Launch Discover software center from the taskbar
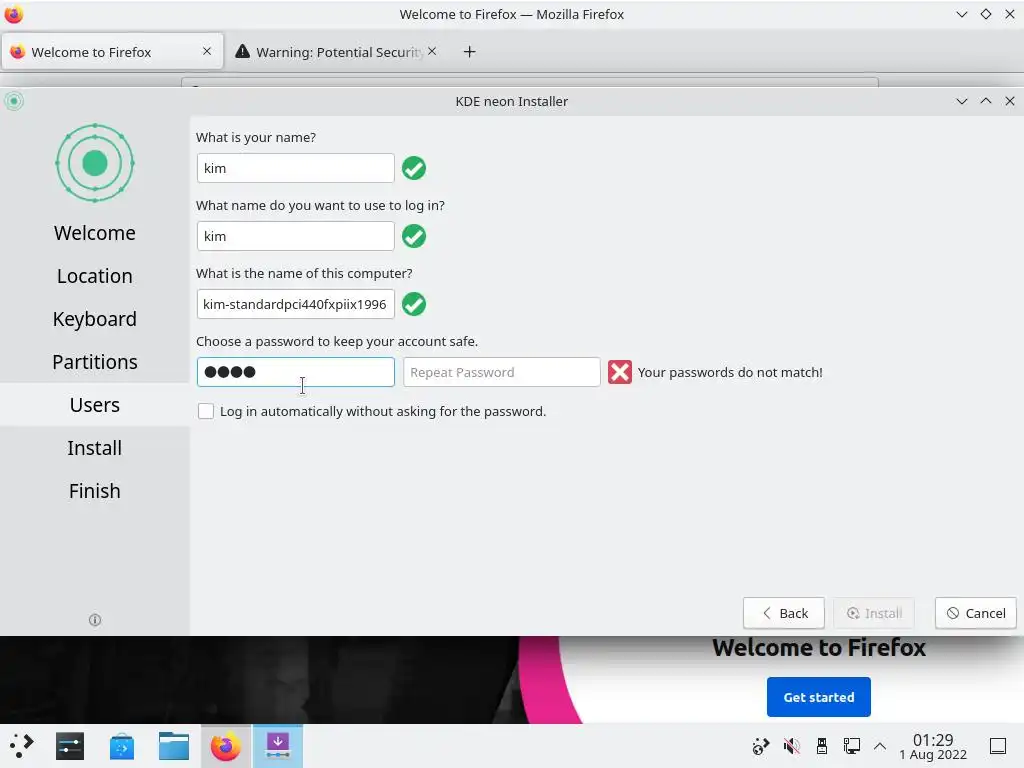The height and width of the screenshot is (768, 1024). (x=121, y=746)
